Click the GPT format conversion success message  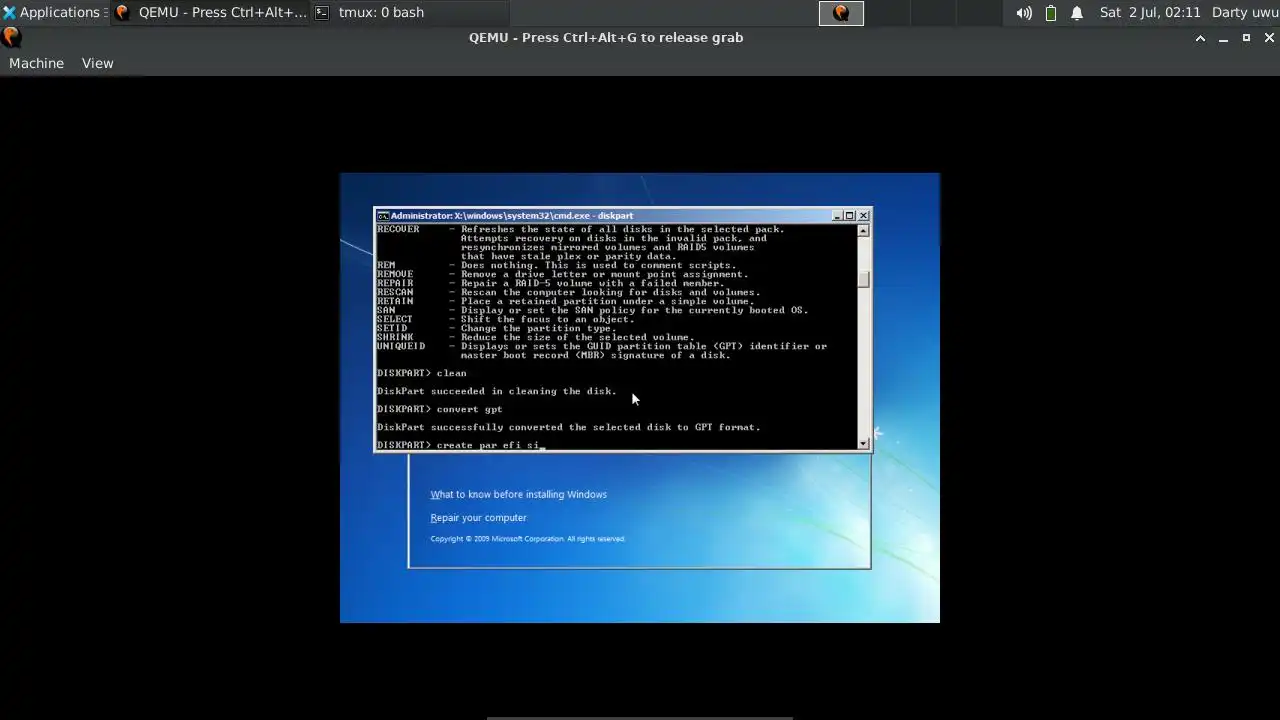(x=568, y=427)
